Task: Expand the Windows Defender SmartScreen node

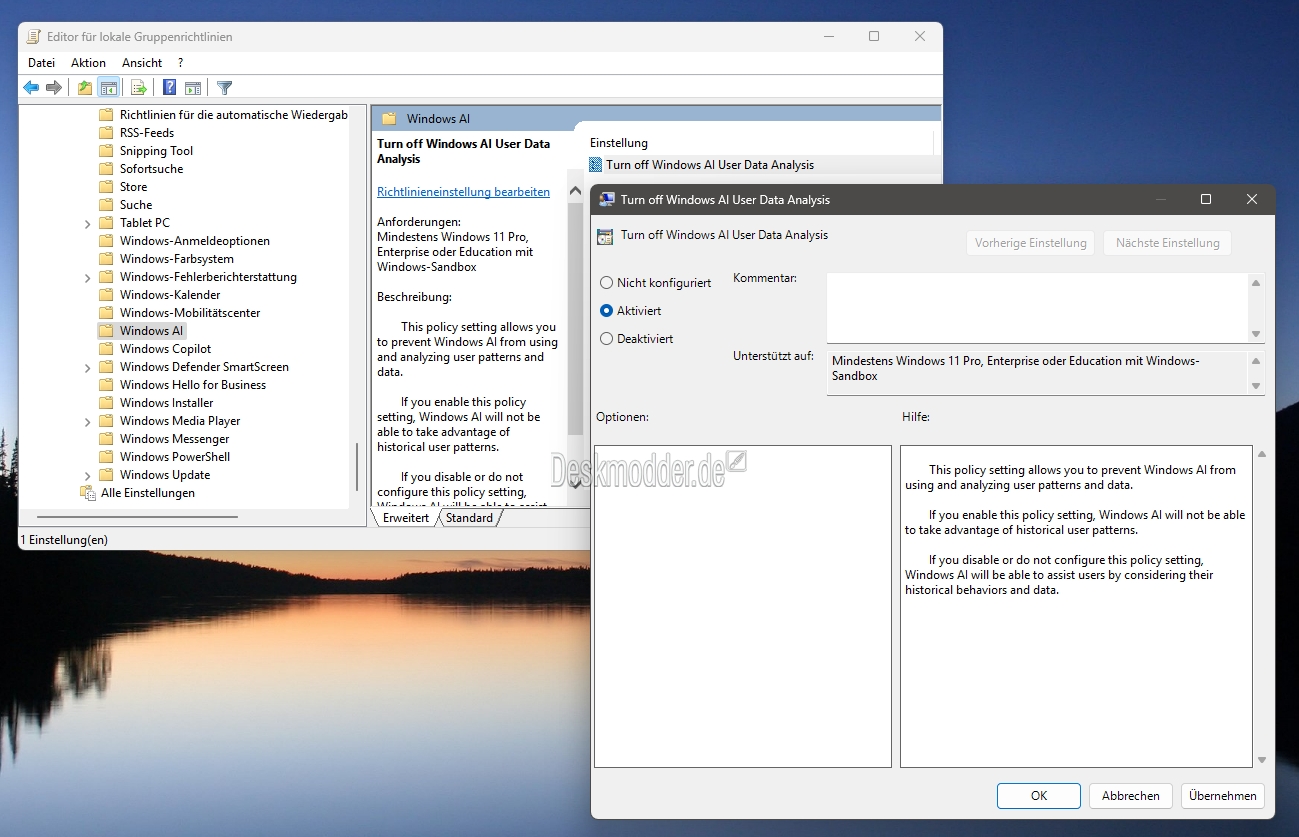Action: point(88,367)
